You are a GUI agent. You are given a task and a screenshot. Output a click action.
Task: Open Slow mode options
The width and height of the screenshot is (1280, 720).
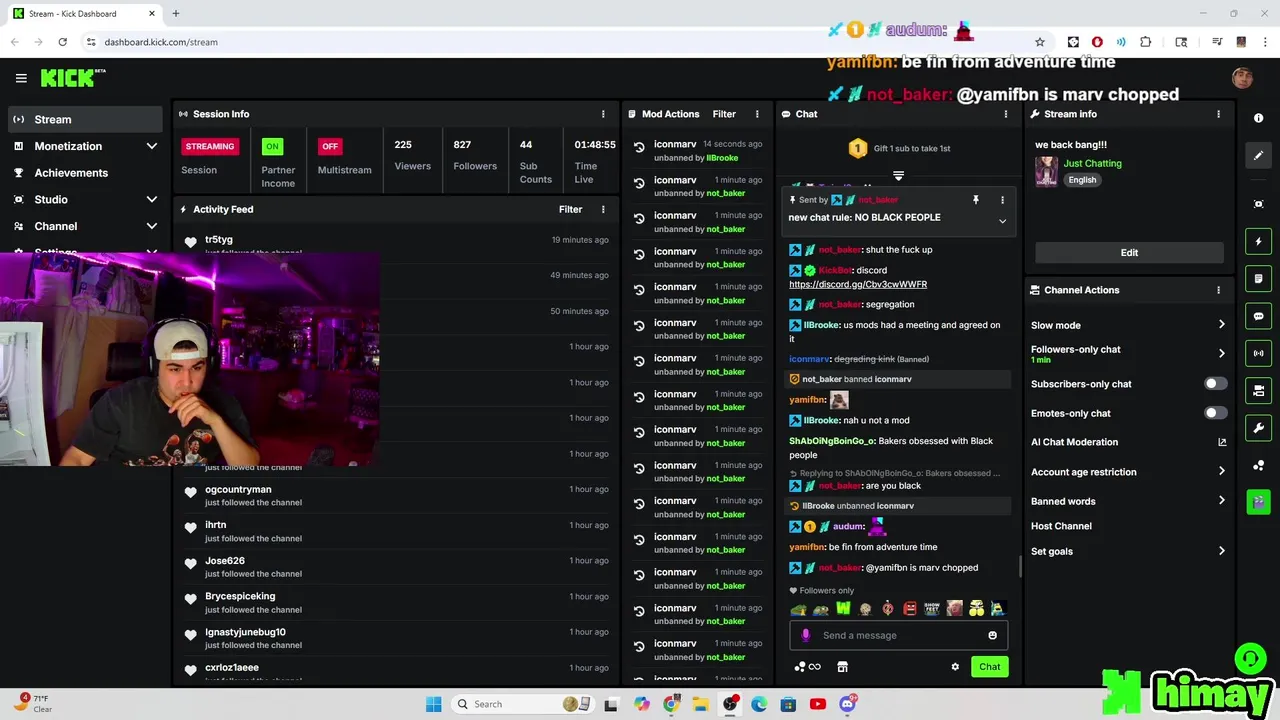pyautogui.click(x=1128, y=325)
